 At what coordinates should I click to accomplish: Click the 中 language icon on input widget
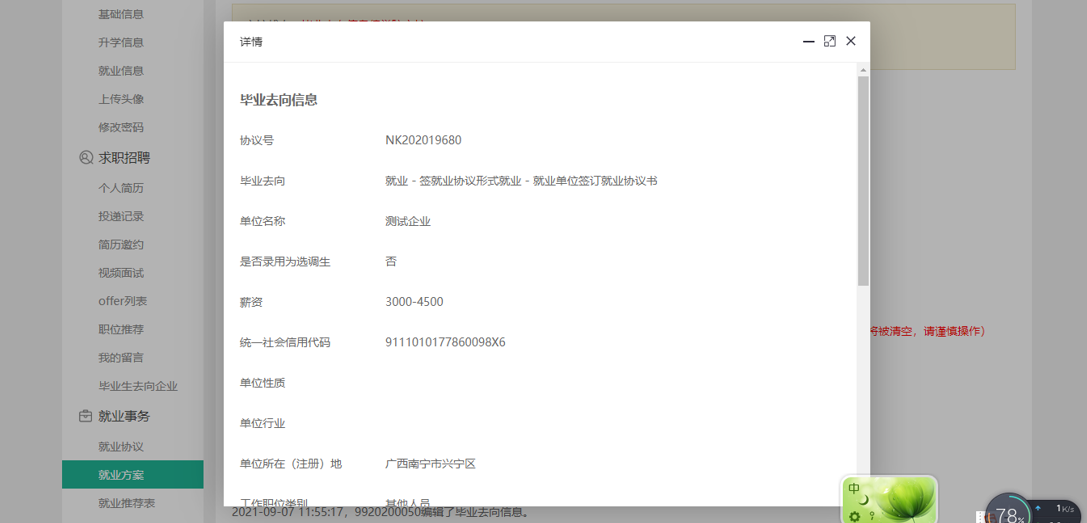(854, 489)
